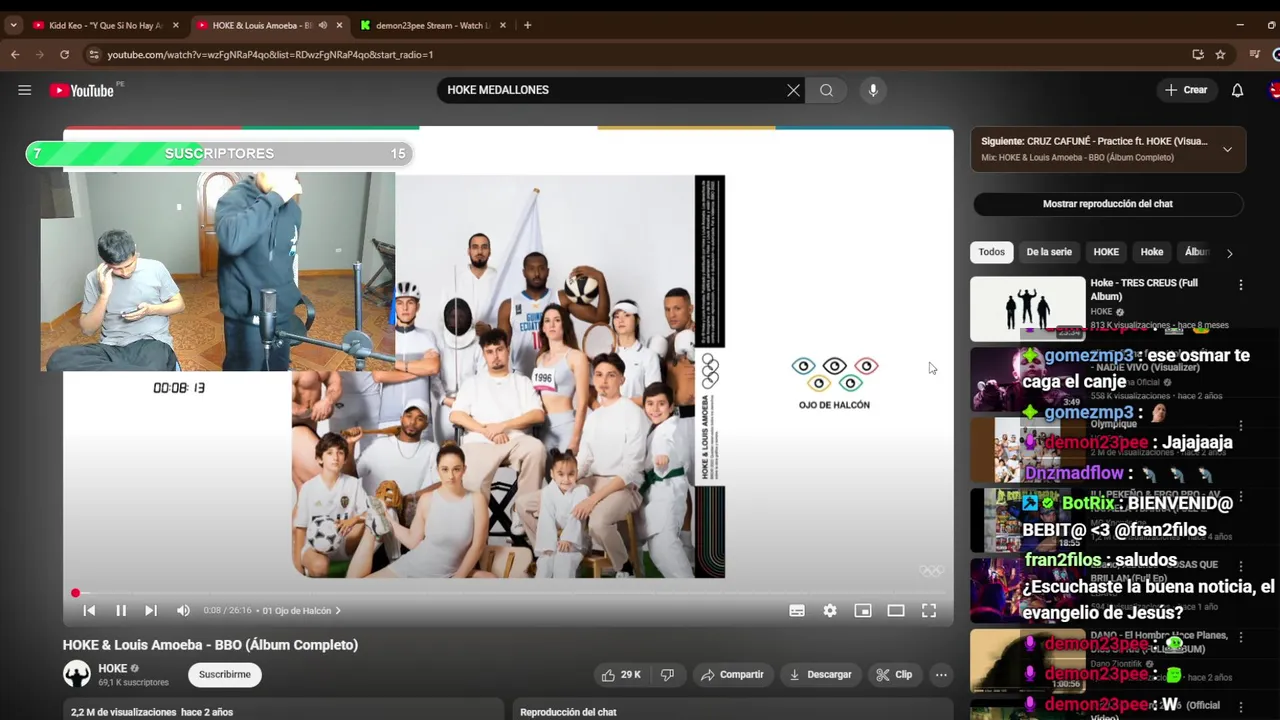
Task: Open HOKE channel avatar
Action: (x=77, y=674)
